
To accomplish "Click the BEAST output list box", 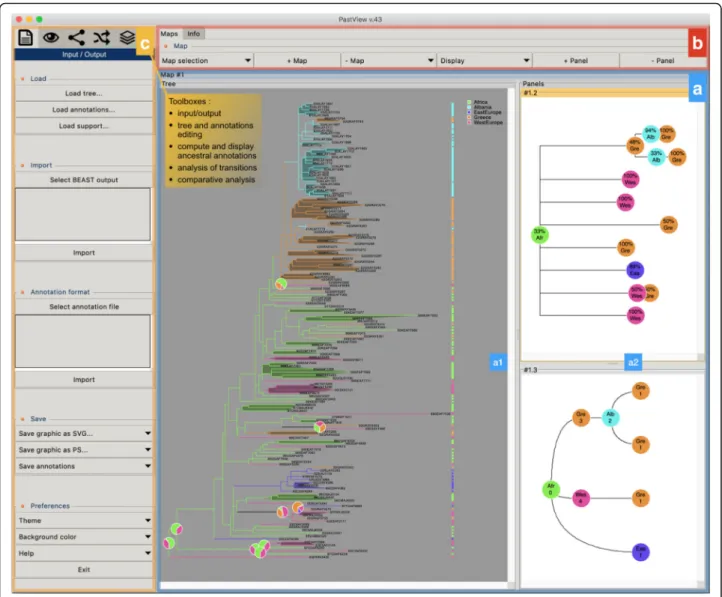I will 83,214.
